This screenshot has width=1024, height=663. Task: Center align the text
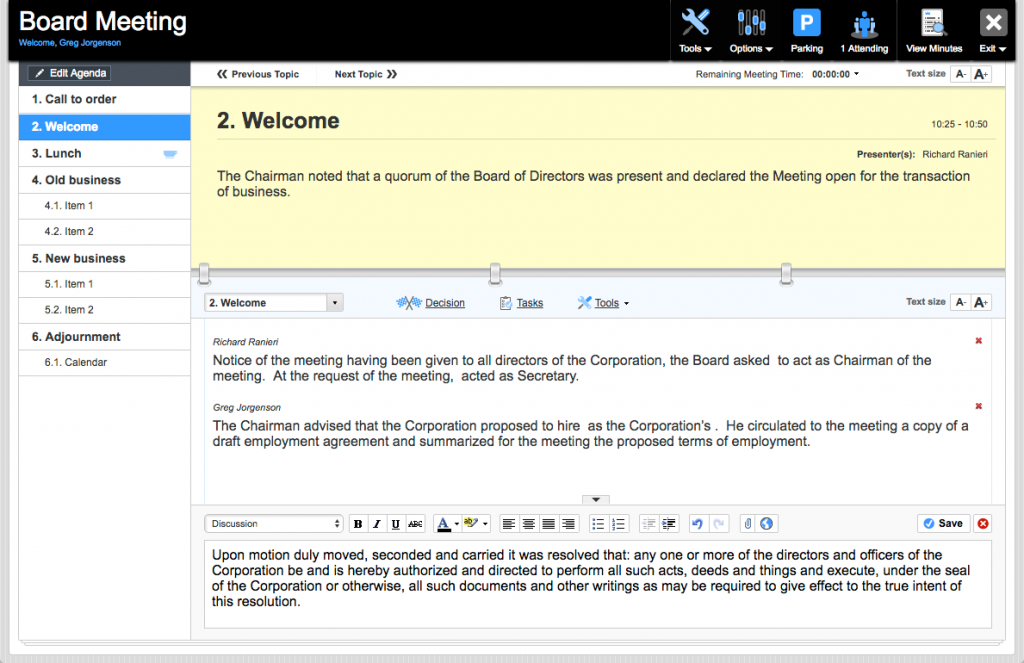[529, 524]
